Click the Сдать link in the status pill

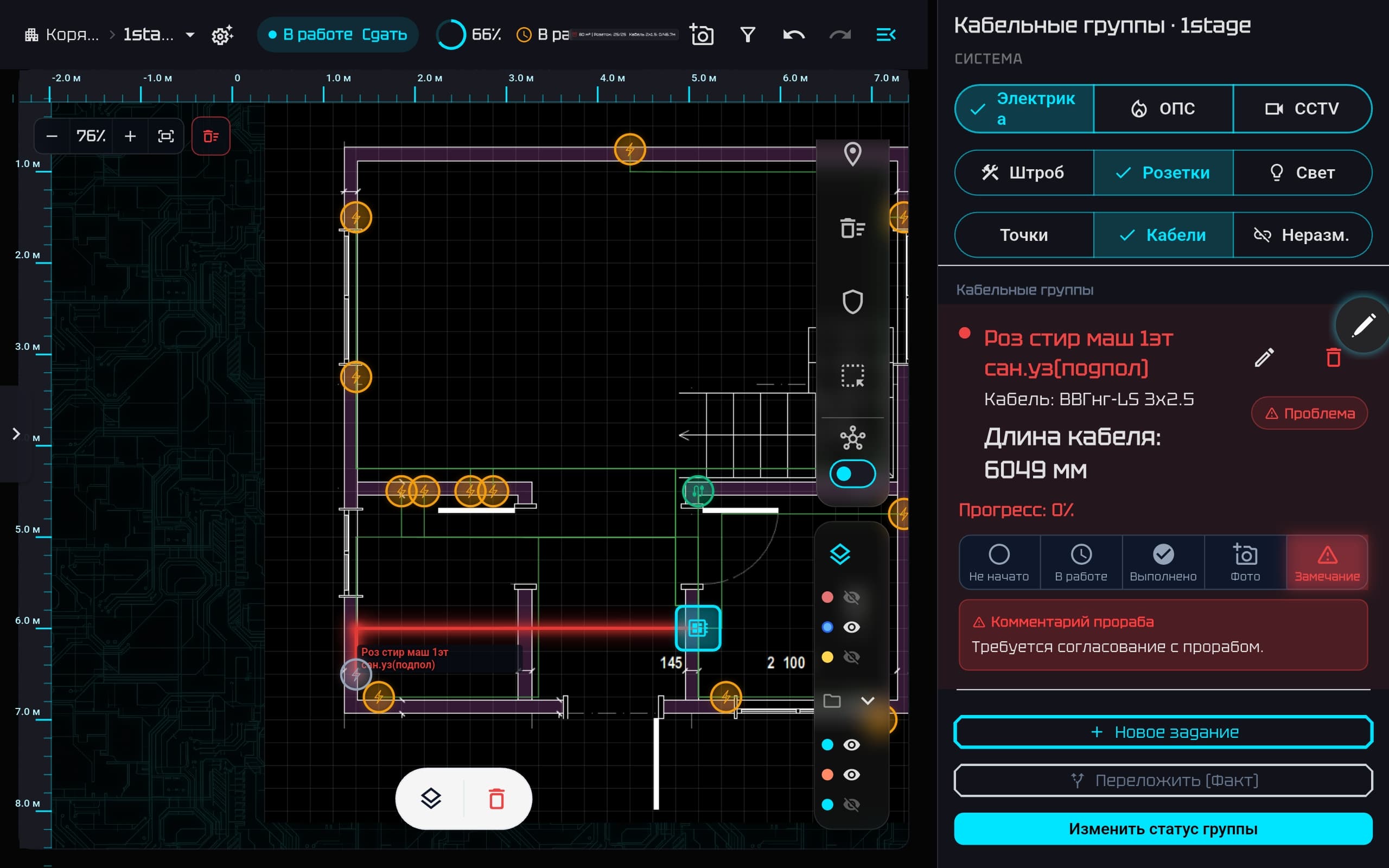[x=384, y=35]
